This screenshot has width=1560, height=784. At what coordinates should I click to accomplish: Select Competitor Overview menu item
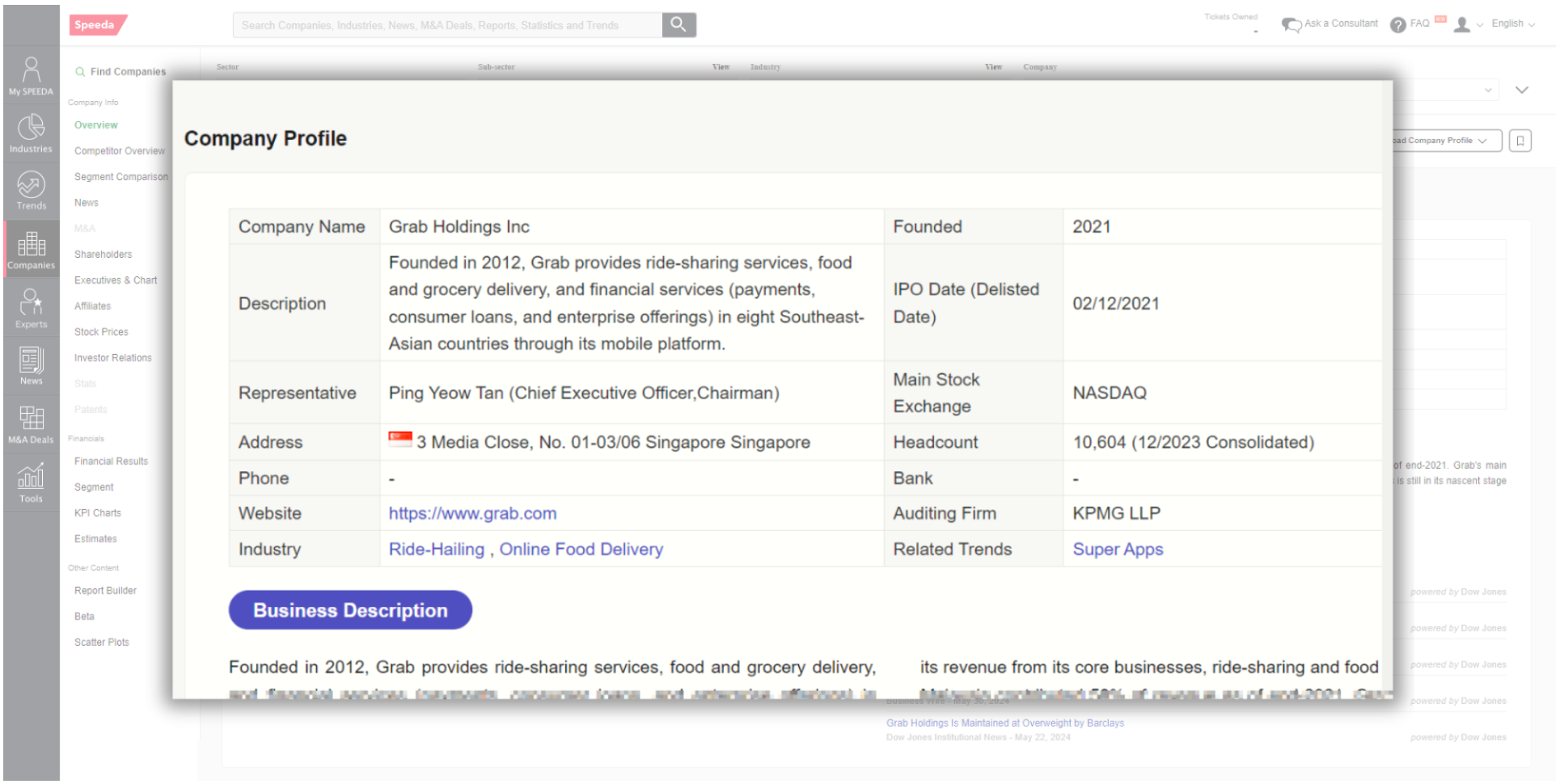click(120, 151)
